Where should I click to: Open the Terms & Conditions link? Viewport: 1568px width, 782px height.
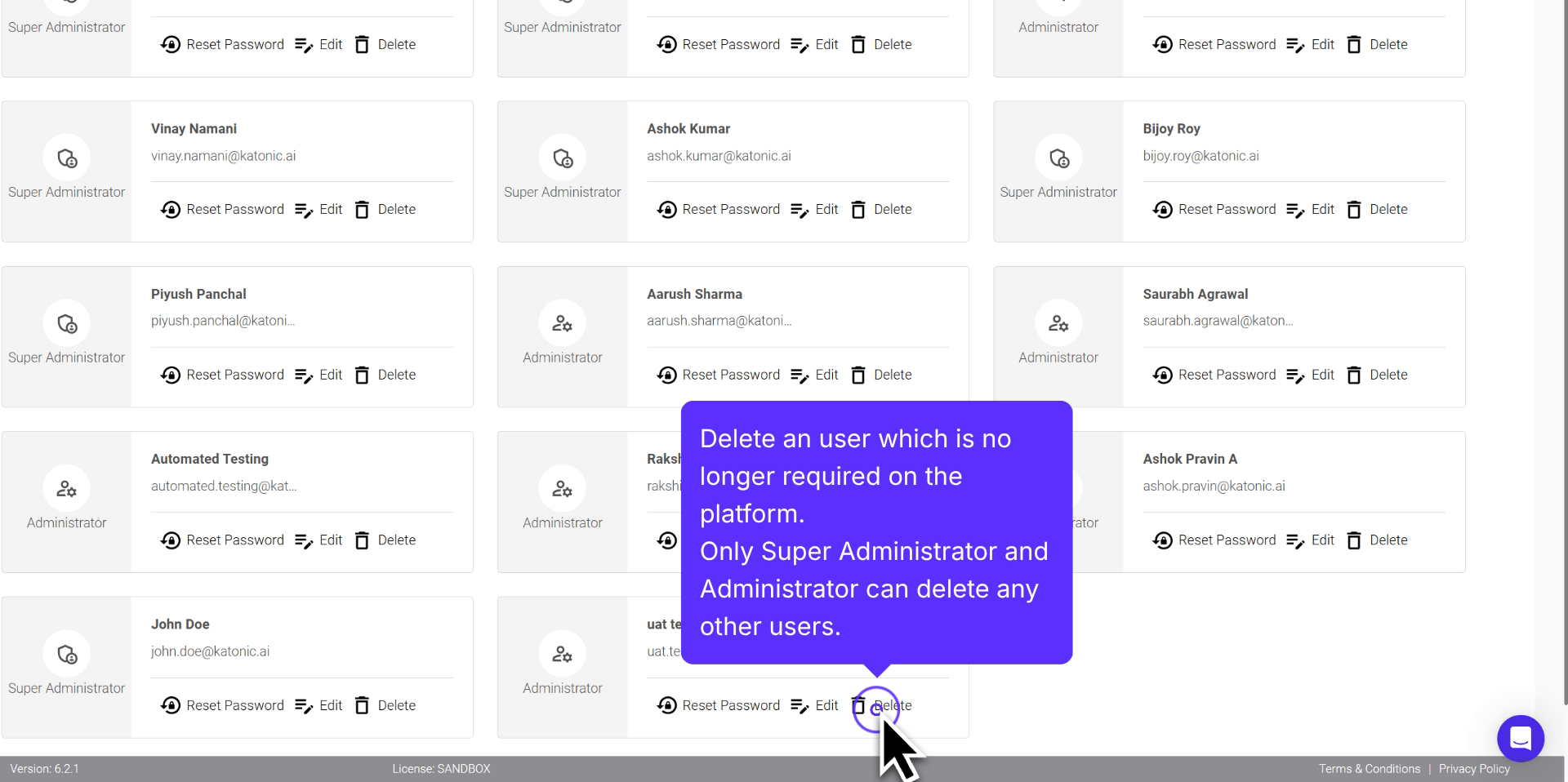tap(1370, 768)
